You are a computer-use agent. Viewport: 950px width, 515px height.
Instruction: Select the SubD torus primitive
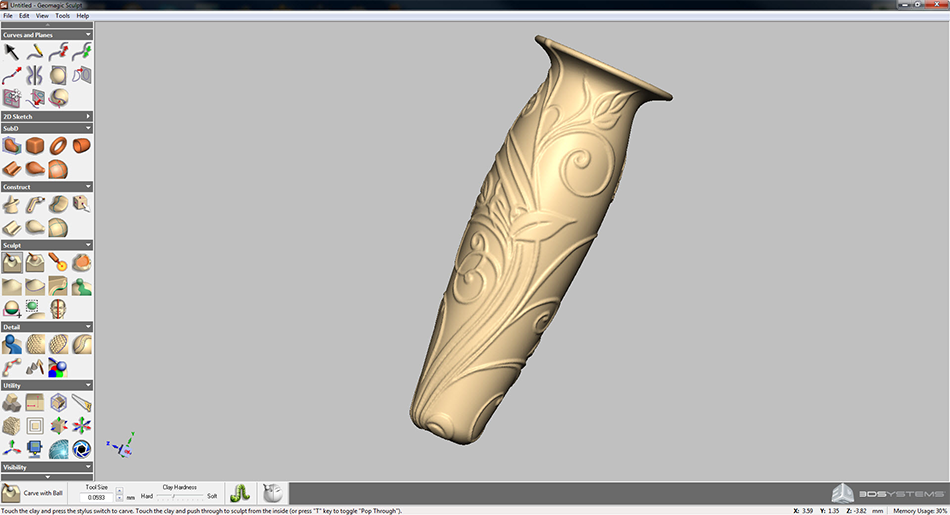[x=59, y=146]
